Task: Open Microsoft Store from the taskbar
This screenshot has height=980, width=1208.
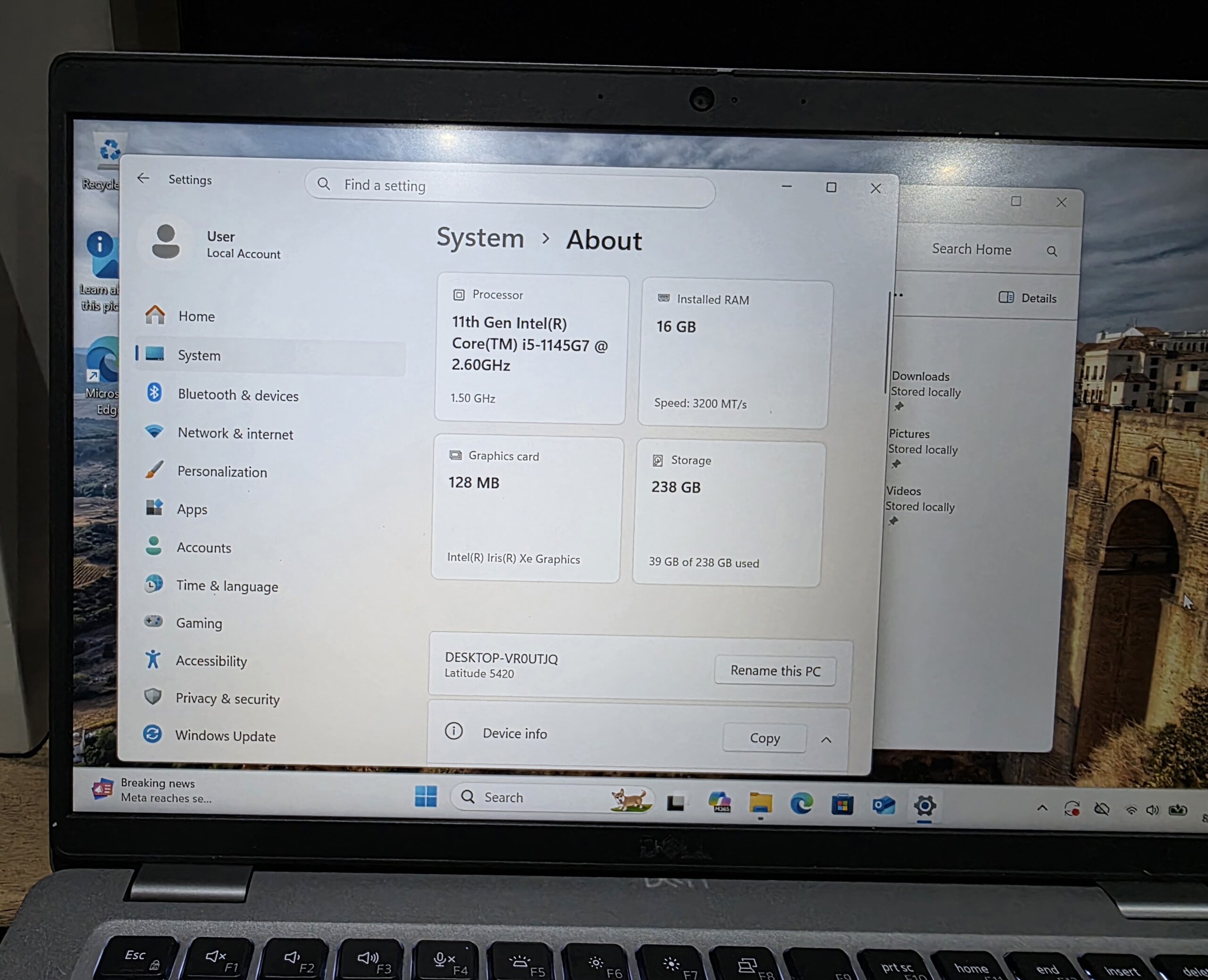Action: tap(842, 804)
